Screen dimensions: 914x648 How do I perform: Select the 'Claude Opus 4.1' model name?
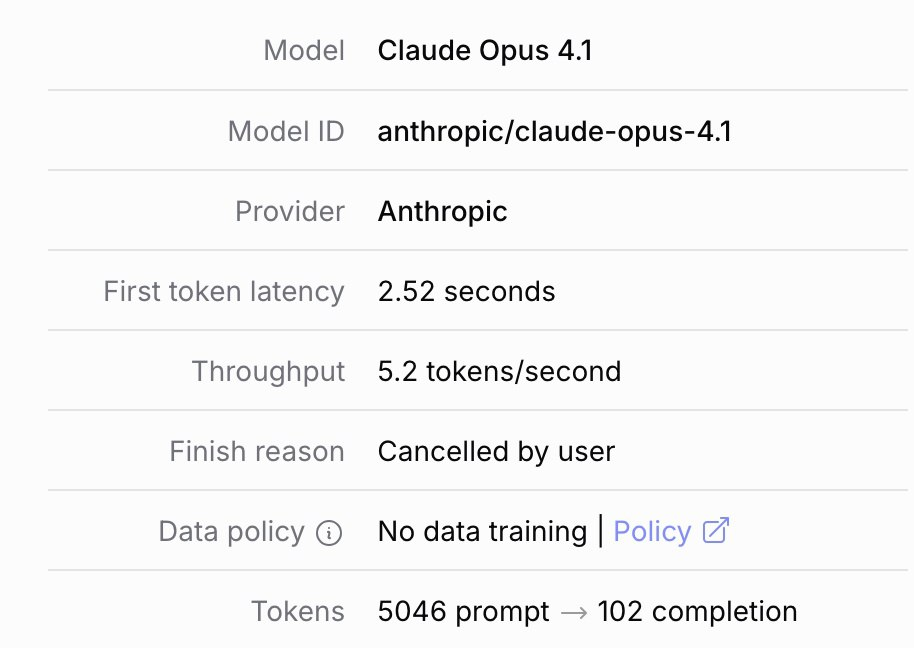click(485, 50)
